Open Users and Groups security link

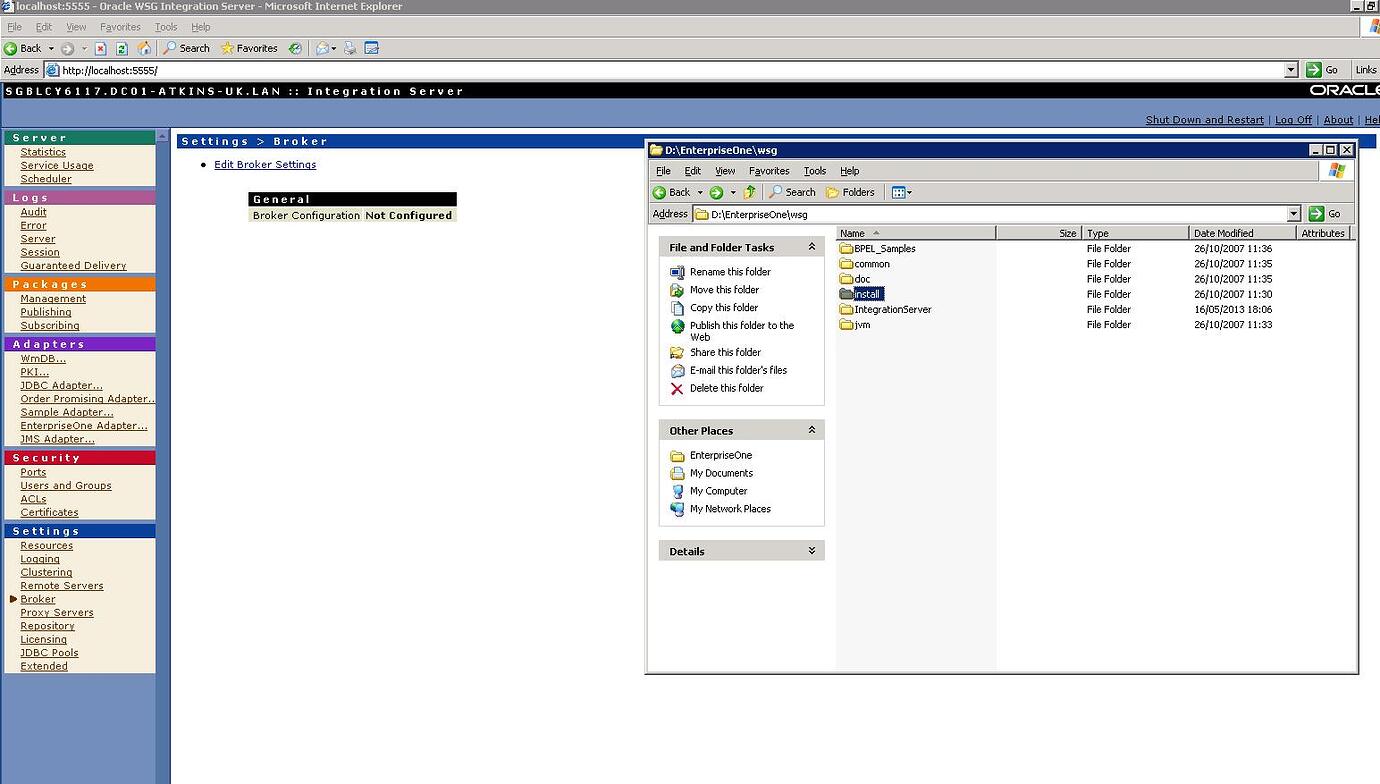click(x=66, y=486)
